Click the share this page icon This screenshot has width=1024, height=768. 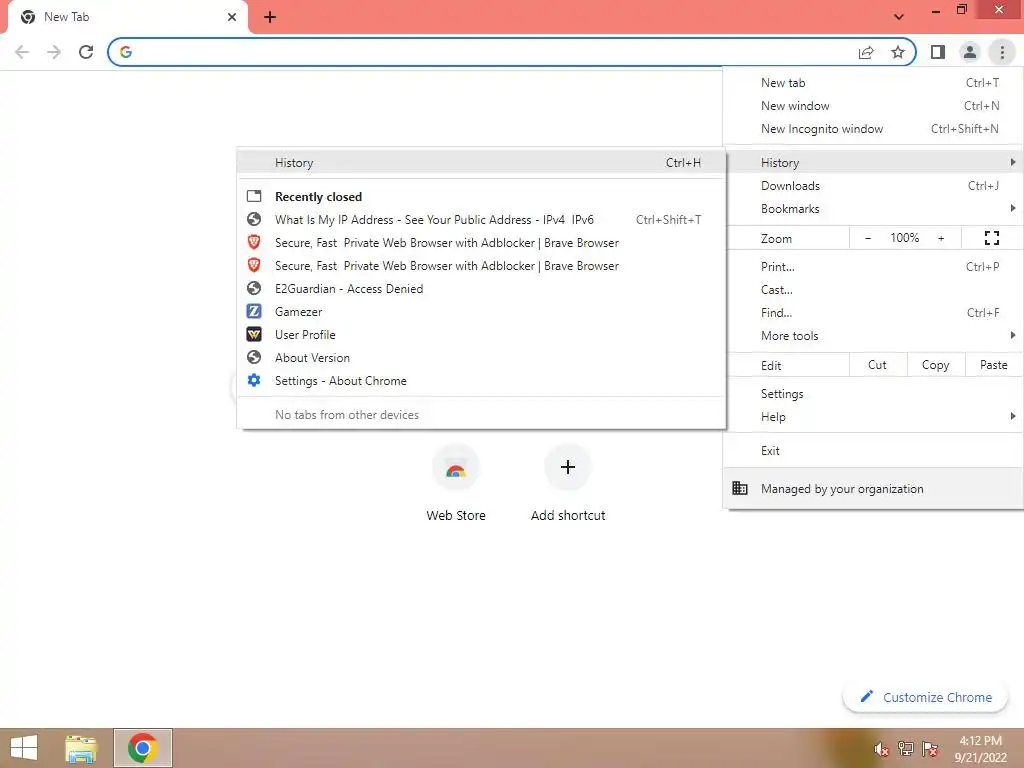click(x=866, y=52)
